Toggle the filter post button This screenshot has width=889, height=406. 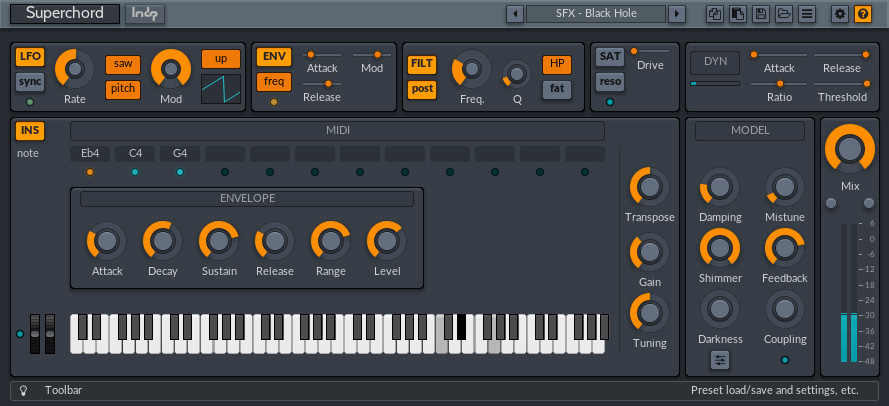coord(422,89)
